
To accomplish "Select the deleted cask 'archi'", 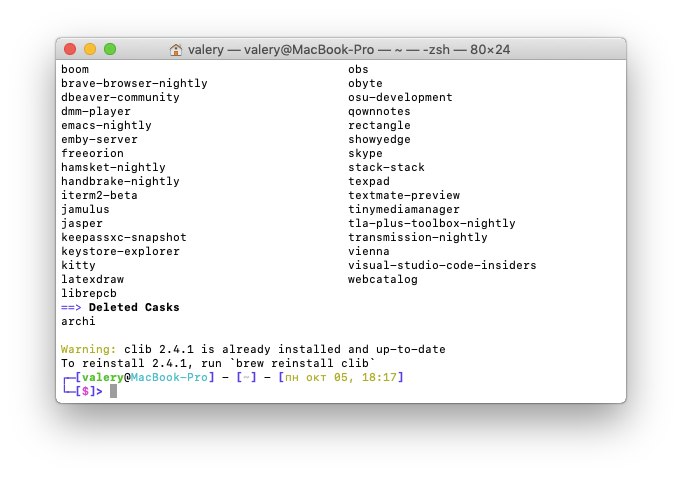I will point(78,321).
